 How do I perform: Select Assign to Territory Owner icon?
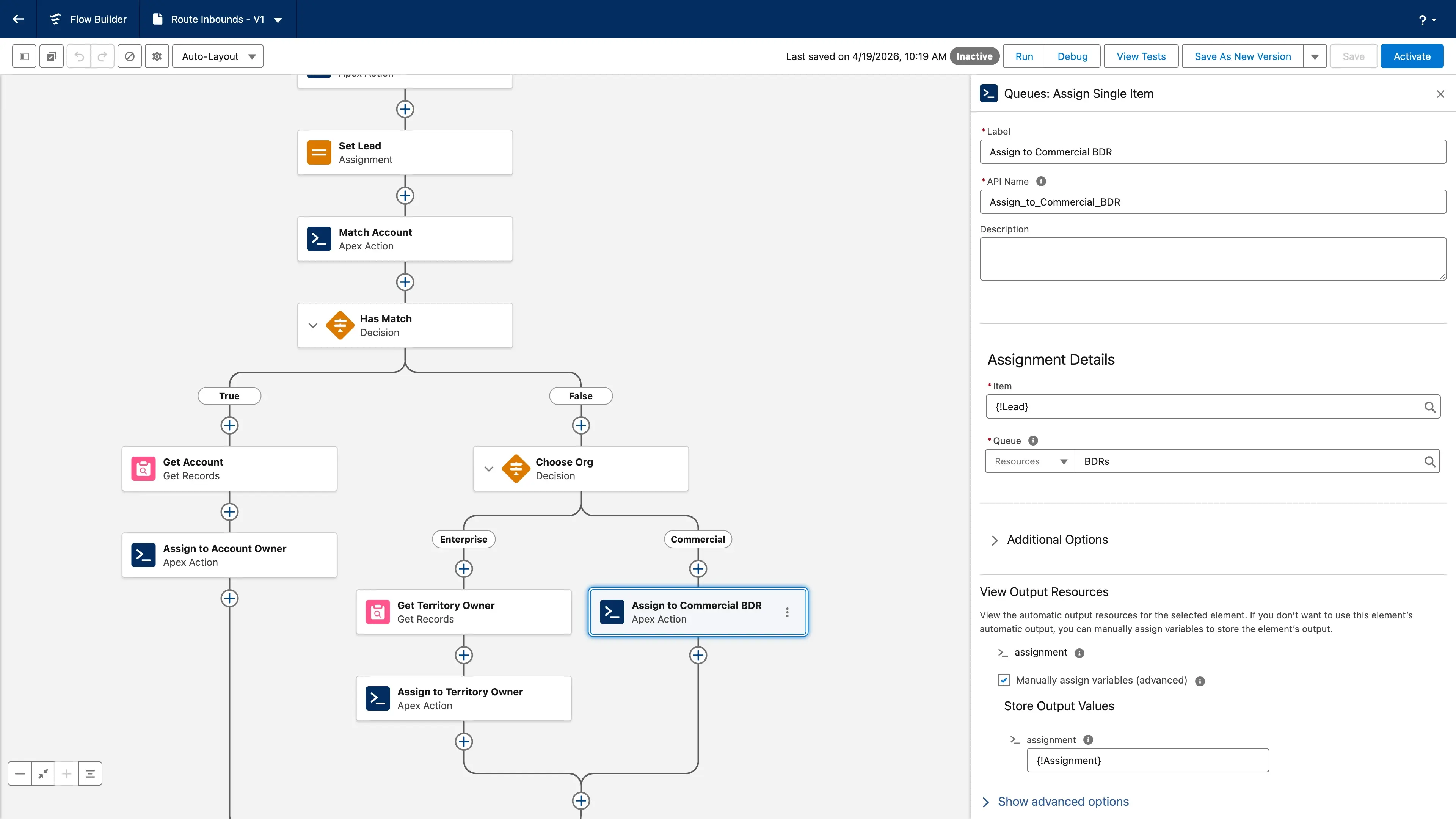pos(378,698)
